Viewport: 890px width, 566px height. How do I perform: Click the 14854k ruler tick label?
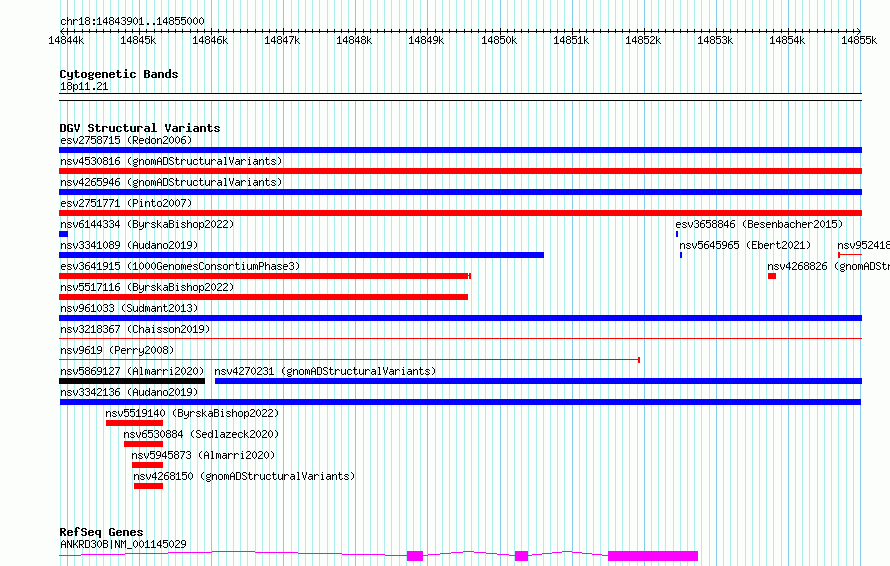(x=787, y=40)
